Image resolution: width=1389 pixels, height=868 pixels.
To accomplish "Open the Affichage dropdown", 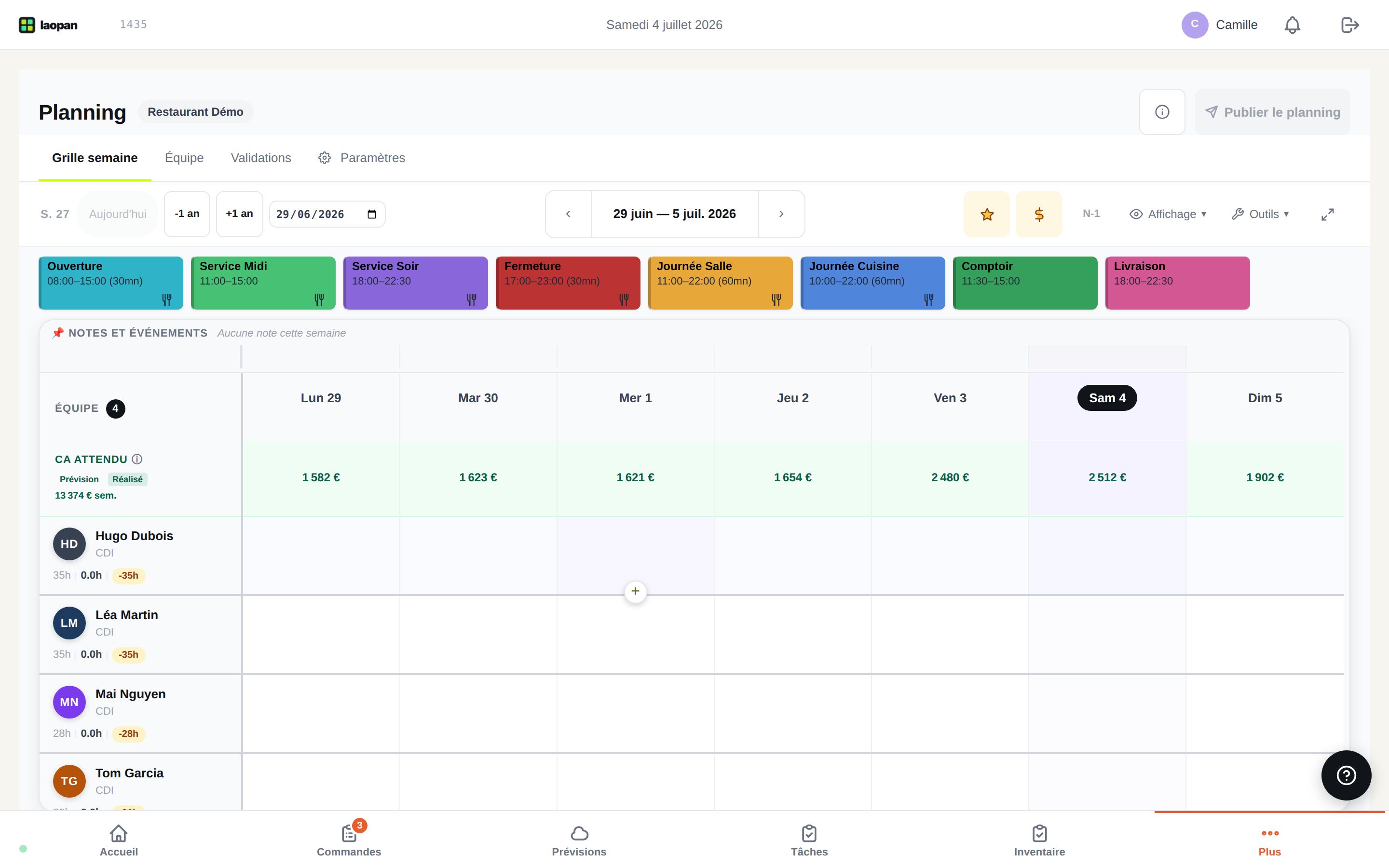I will tap(1168, 214).
